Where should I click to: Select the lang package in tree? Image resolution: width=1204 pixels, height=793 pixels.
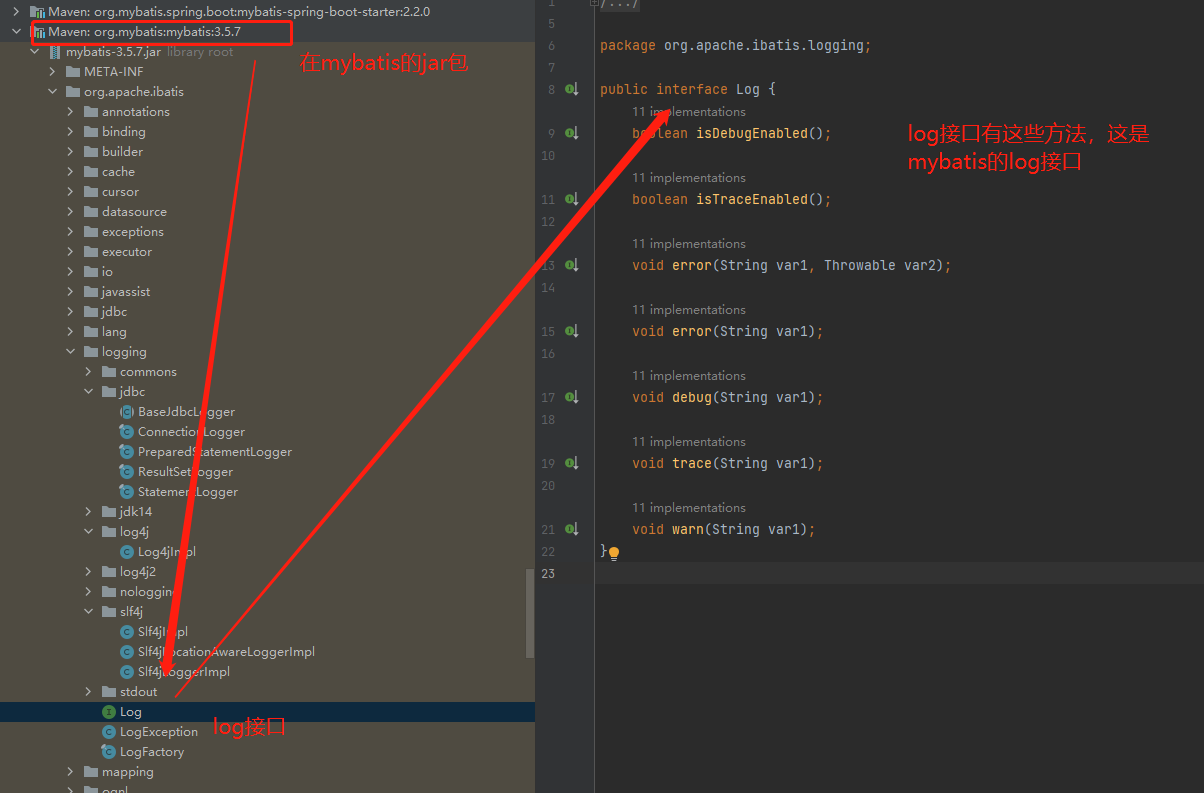114,332
